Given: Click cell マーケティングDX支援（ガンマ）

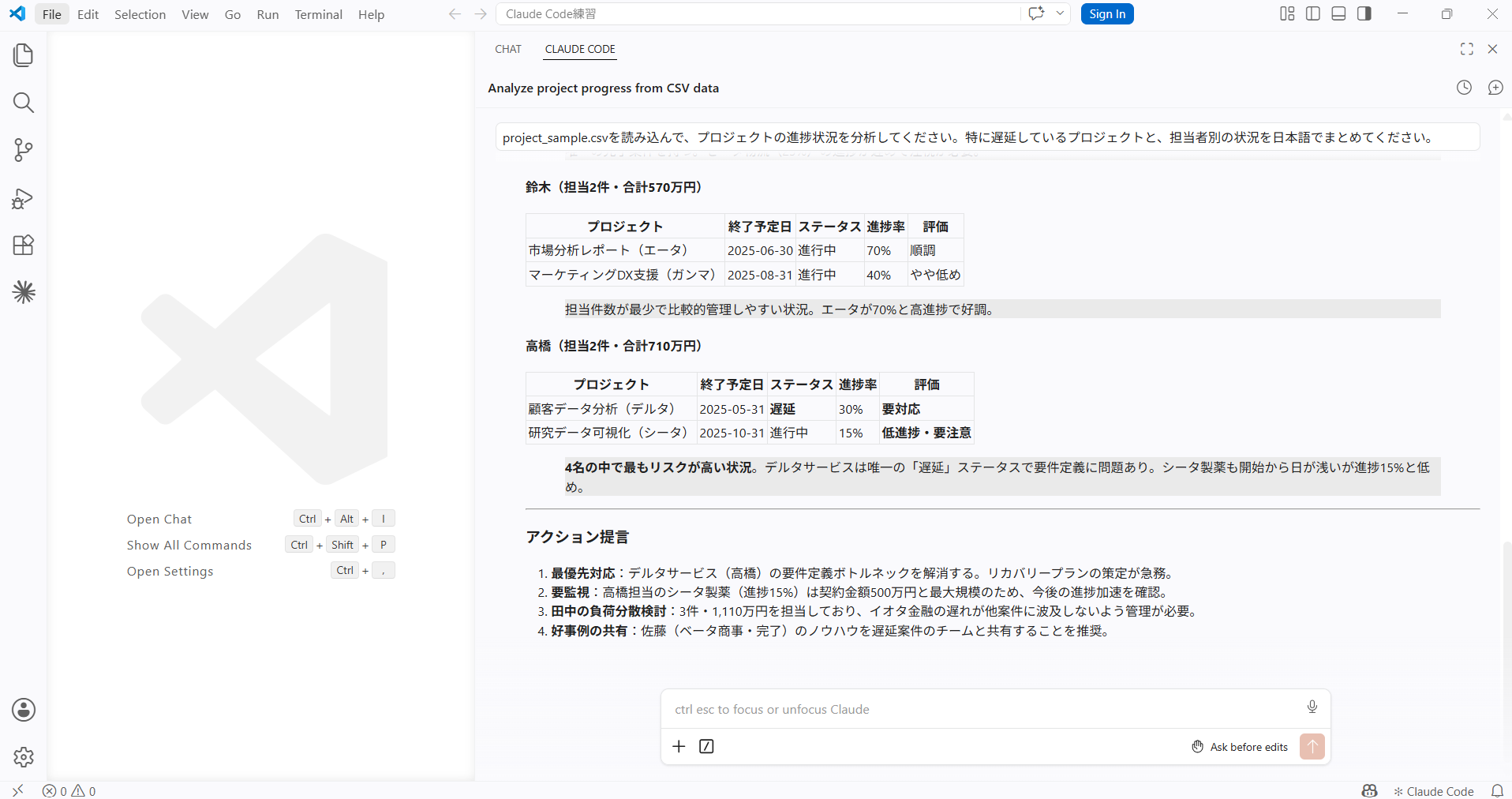Looking at the screenshot, I should click(625, 275).
